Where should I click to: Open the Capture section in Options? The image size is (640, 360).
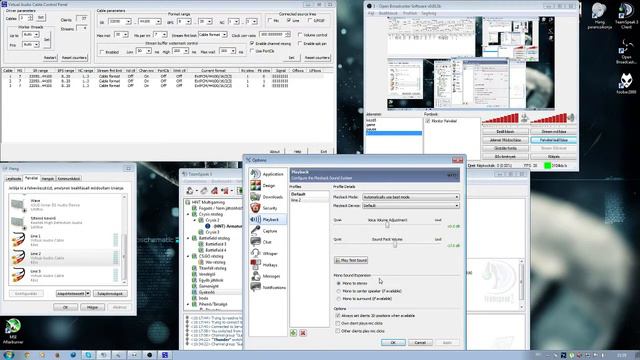[x=267, y=231]
